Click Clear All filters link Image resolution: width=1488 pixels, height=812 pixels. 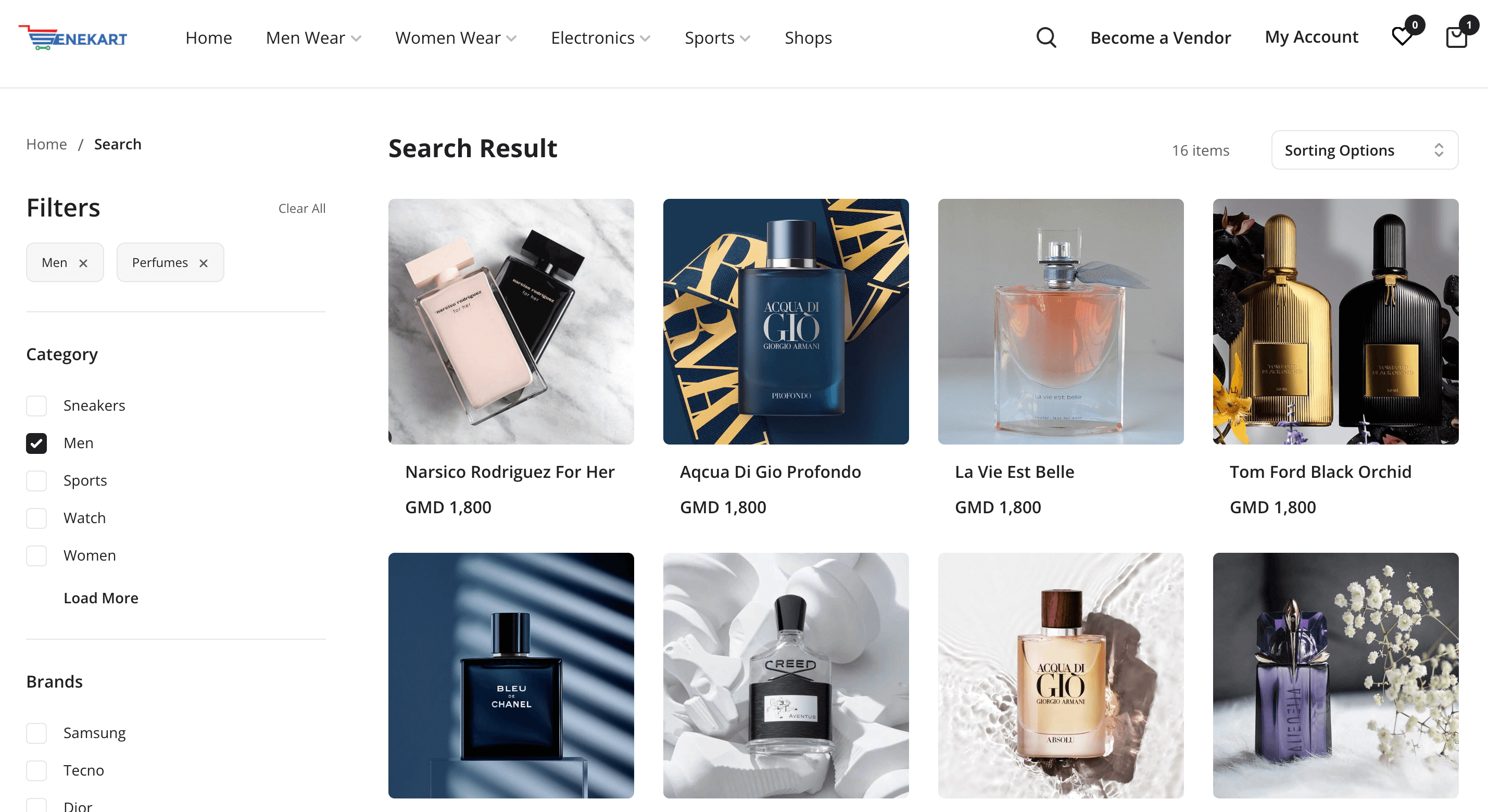[x=301, y=209]
